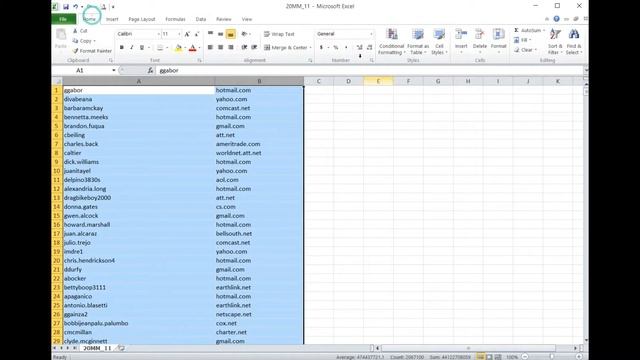This screenshot has width=640, height=360.
Task: Open Sort & Filter menu
Action: 555,42
